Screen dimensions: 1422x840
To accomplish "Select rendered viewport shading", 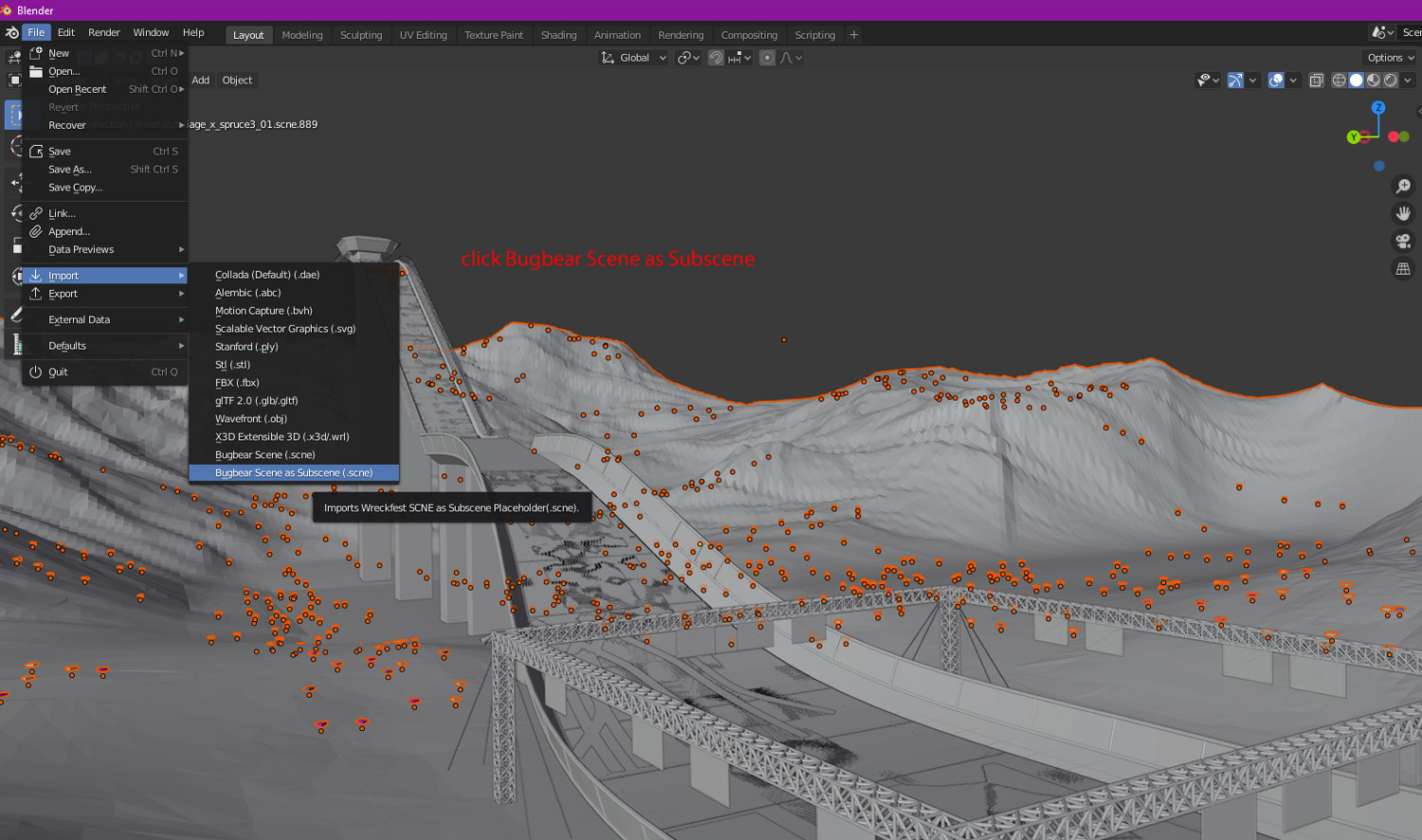I will coord(1390,81).
